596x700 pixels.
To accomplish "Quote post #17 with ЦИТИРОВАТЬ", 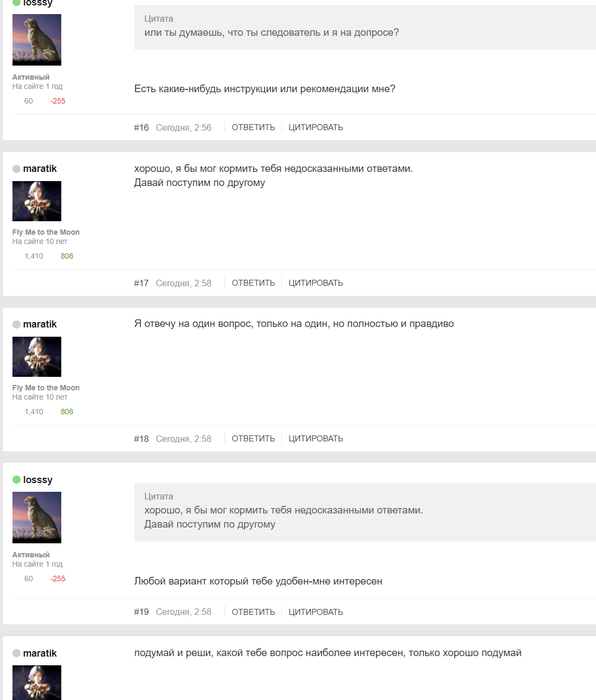I will [316, 283].
